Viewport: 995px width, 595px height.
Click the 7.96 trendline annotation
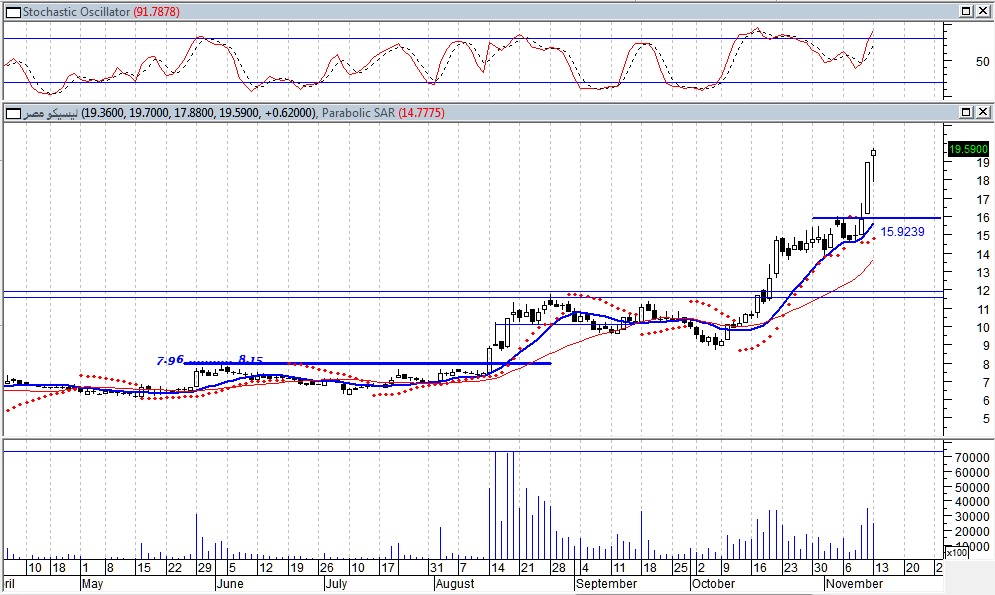[170, 360]
